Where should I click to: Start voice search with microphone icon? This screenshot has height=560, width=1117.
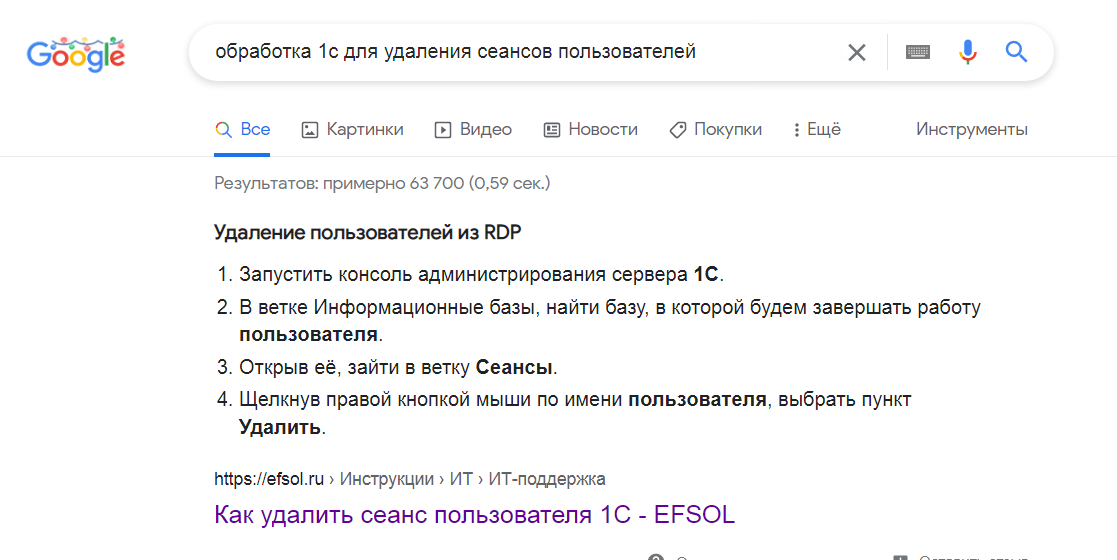[x=967, y=52]
